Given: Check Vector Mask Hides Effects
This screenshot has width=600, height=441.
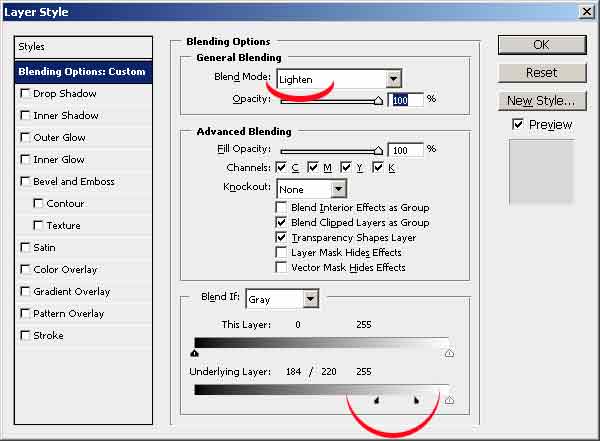Looking at the screenshot, I should pyautogui.click(x=281, y=267).
